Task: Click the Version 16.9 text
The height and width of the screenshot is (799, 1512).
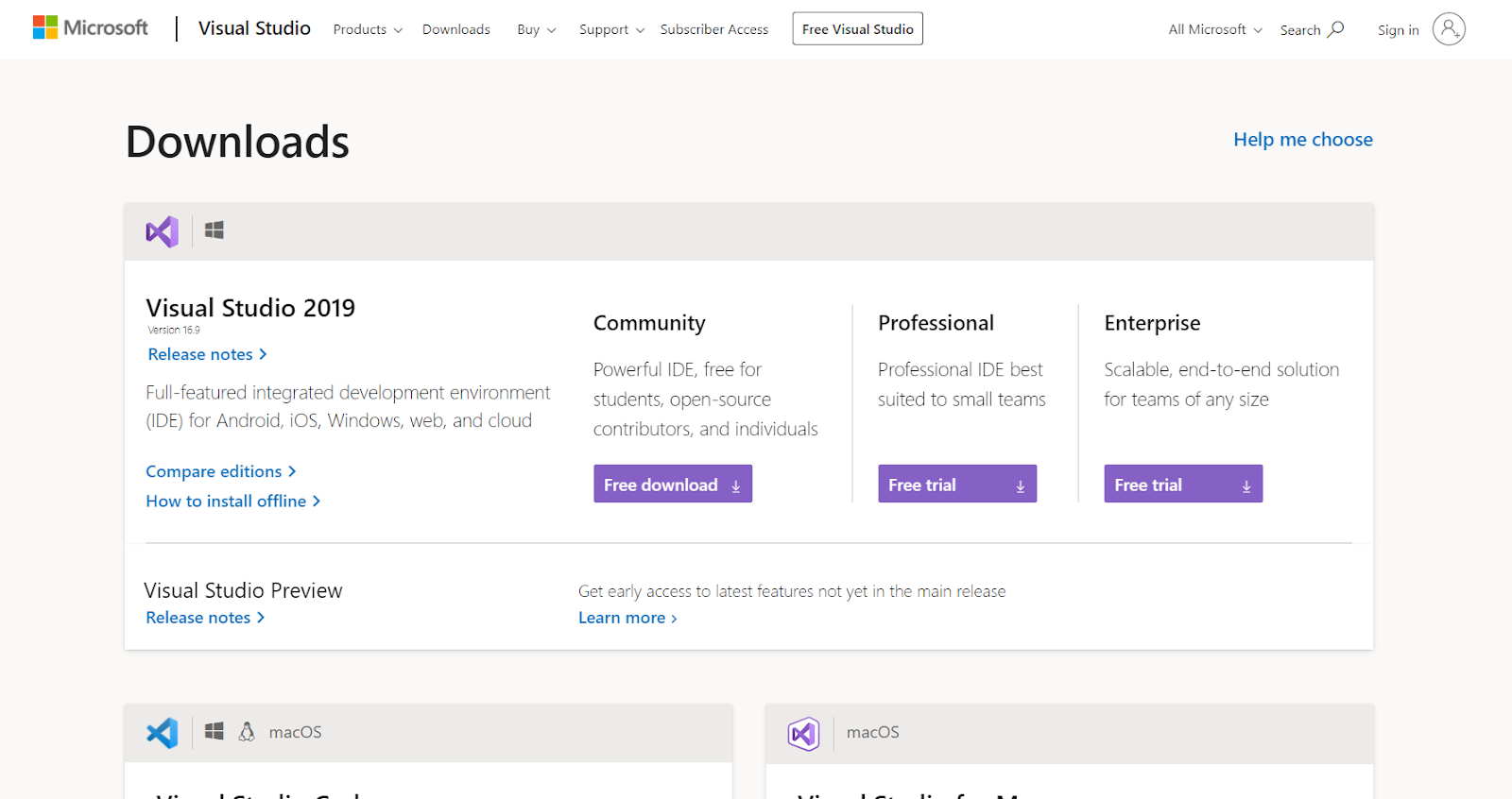Action: 174,331
